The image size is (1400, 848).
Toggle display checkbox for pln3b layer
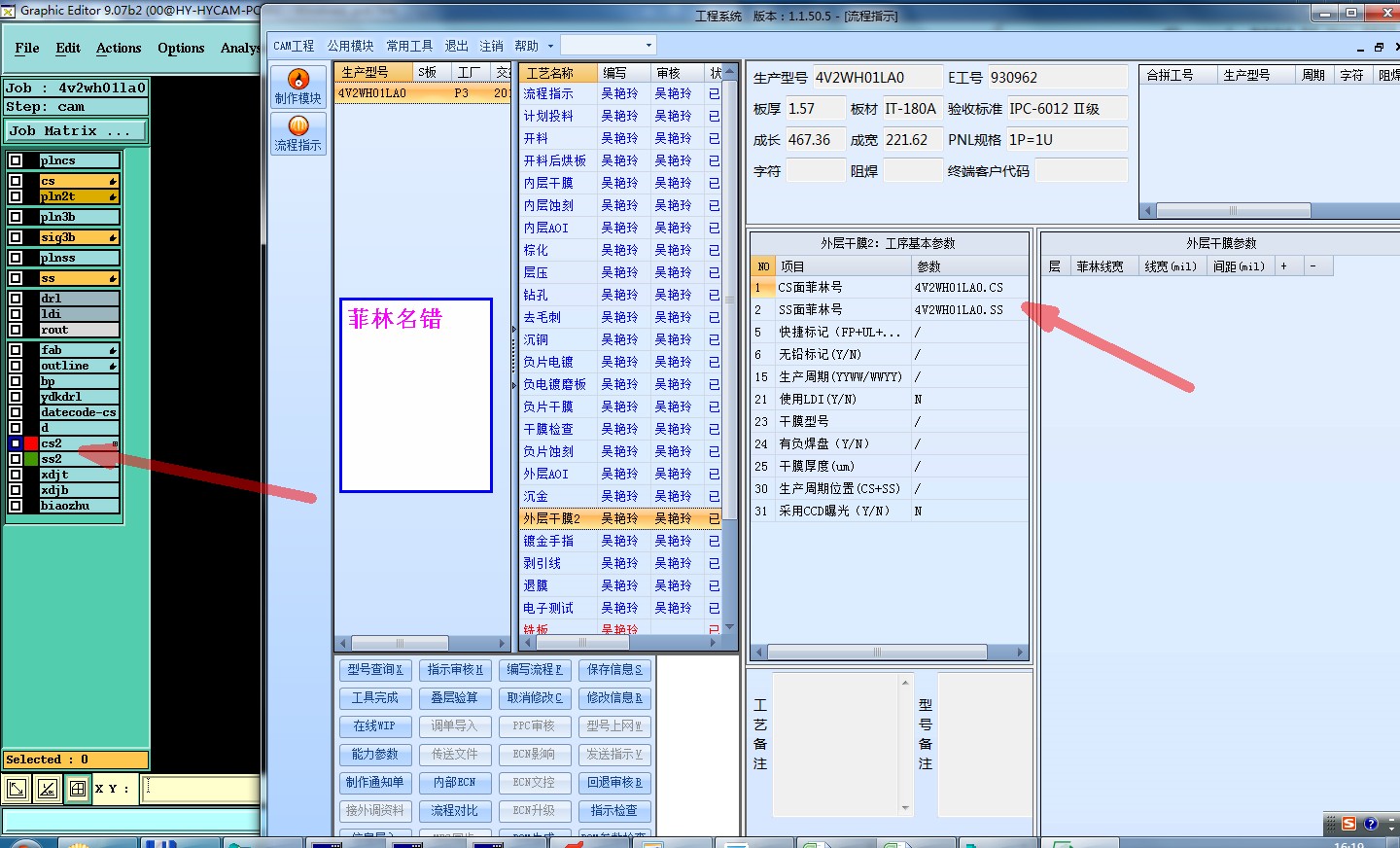point(16,217)
